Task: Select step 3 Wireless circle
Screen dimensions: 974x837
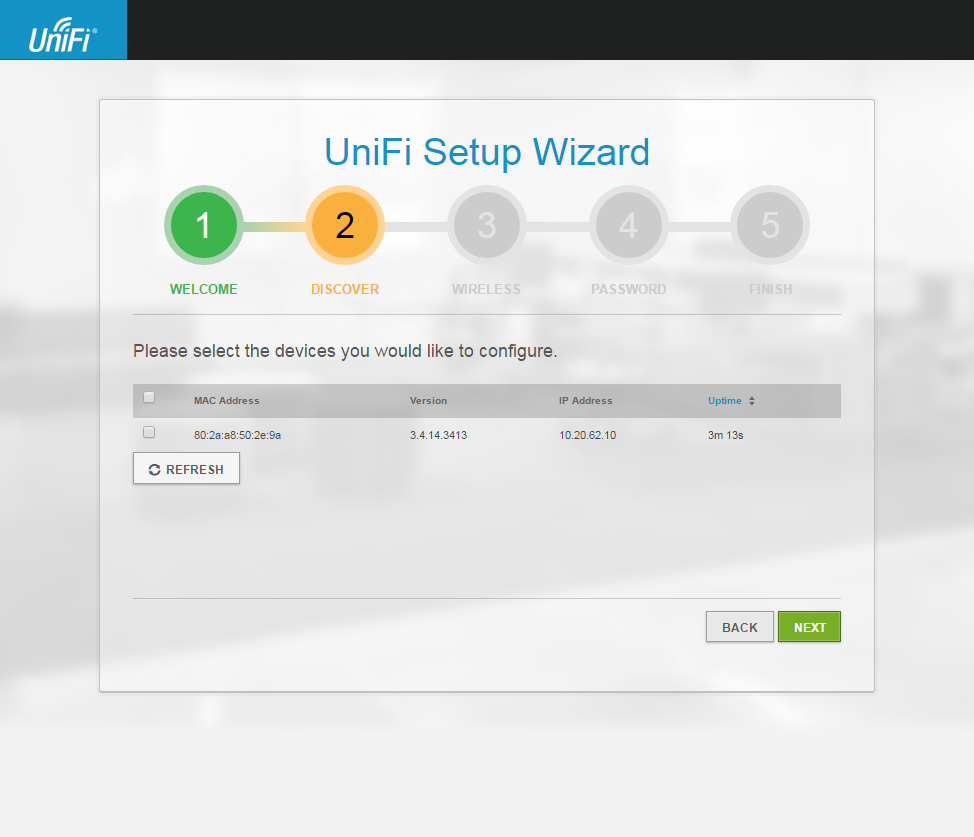Action: tap(486, 225)
